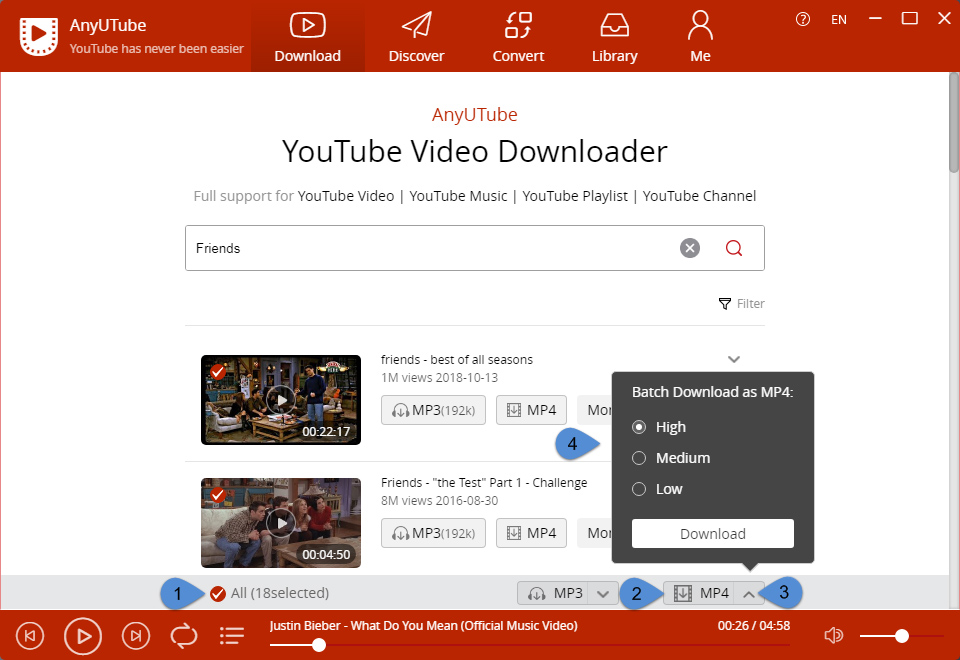The width and height of the screenshot is (960, 660).
Task: Click the help question mark icon
Action: click(x=803, y=20)
